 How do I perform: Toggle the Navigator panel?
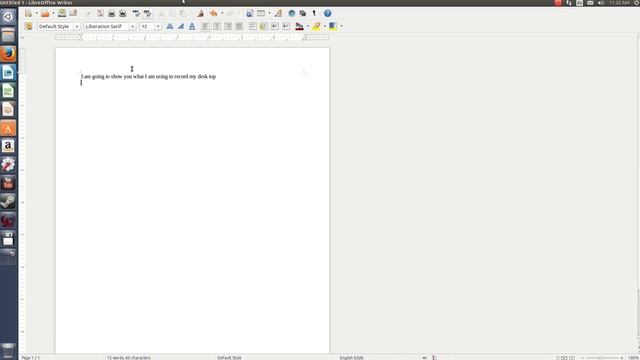tap(291, 13)
